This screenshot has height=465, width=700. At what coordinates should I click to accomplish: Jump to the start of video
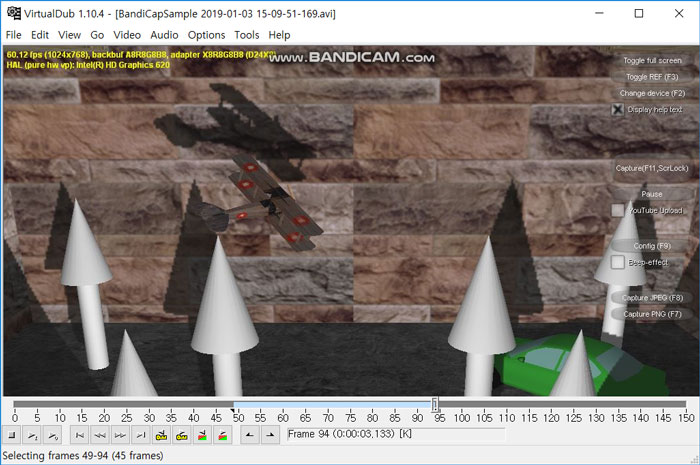[78, 435]
